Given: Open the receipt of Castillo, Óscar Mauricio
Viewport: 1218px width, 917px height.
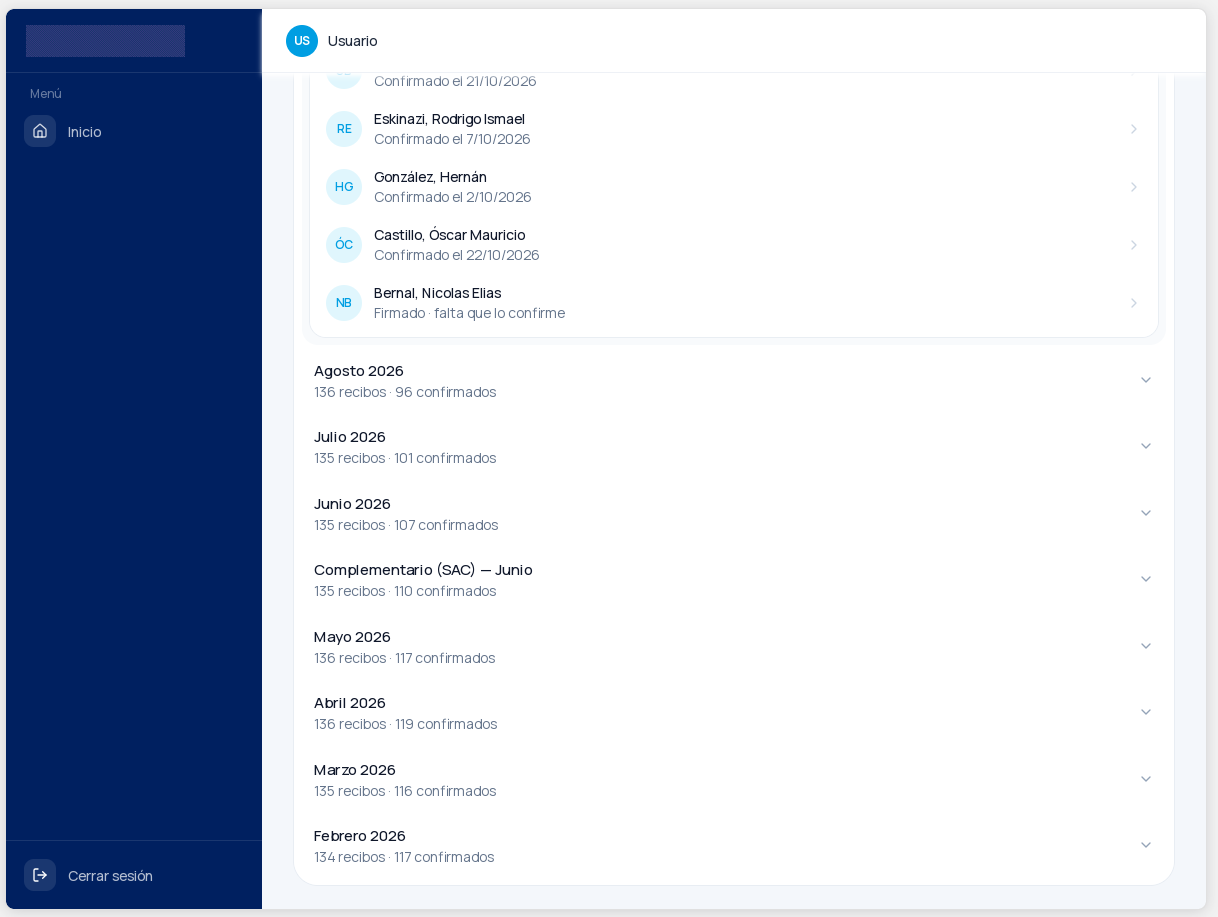Looking at the screenshot, I should (734, 245).
